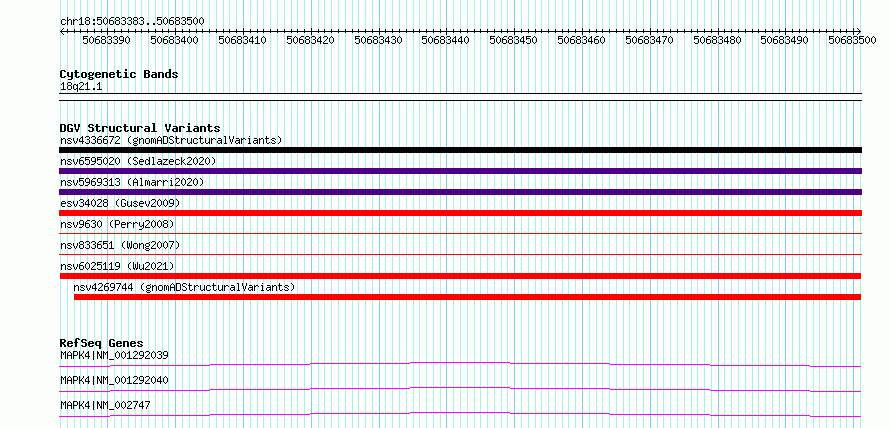Image resolution: width=890 pixels, height=428 pixels.
Task: Click ruler position 50683450
Action: click(x=513, y=40)
